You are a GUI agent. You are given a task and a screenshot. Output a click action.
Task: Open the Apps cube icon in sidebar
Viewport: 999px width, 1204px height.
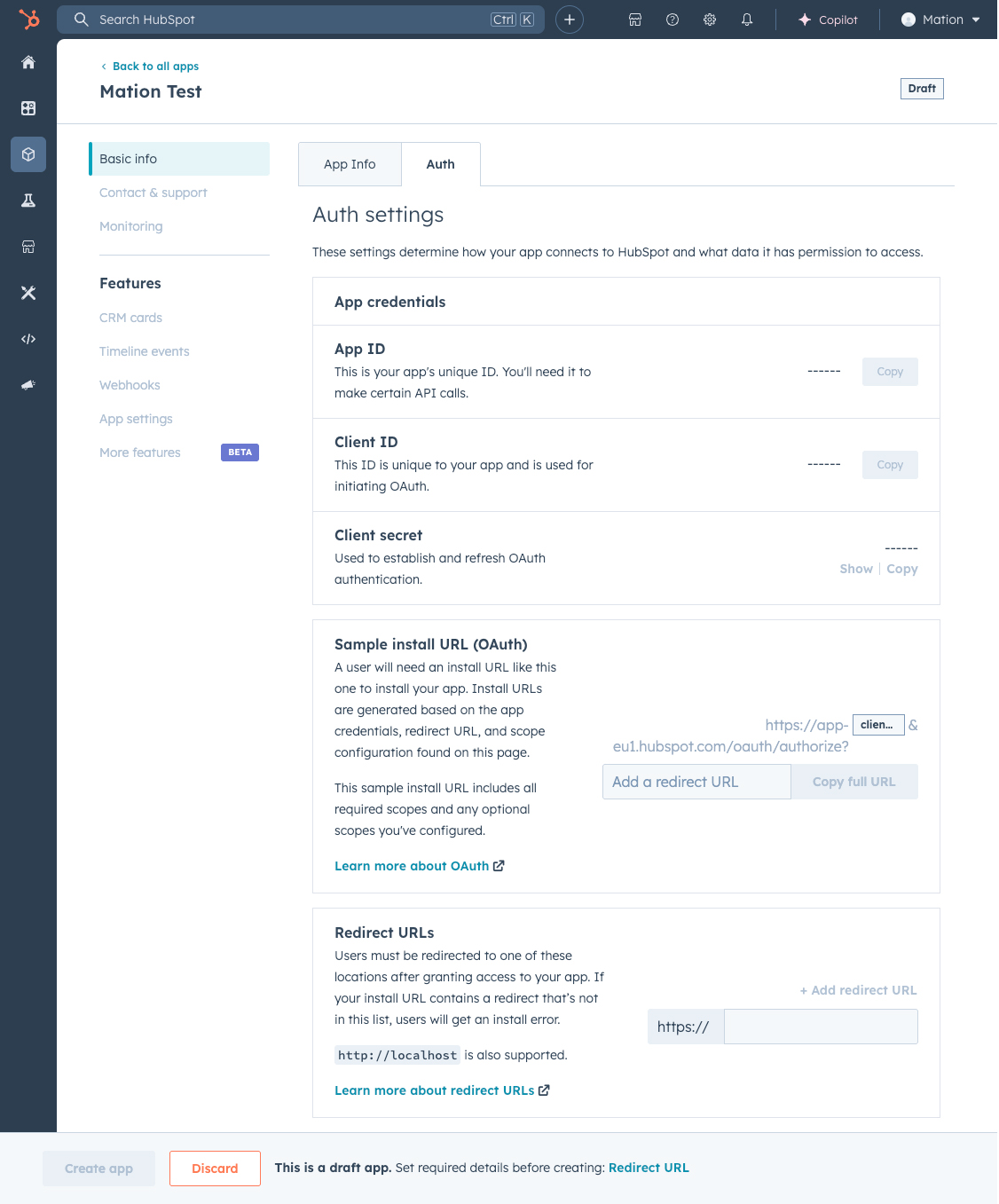[28, 154]
